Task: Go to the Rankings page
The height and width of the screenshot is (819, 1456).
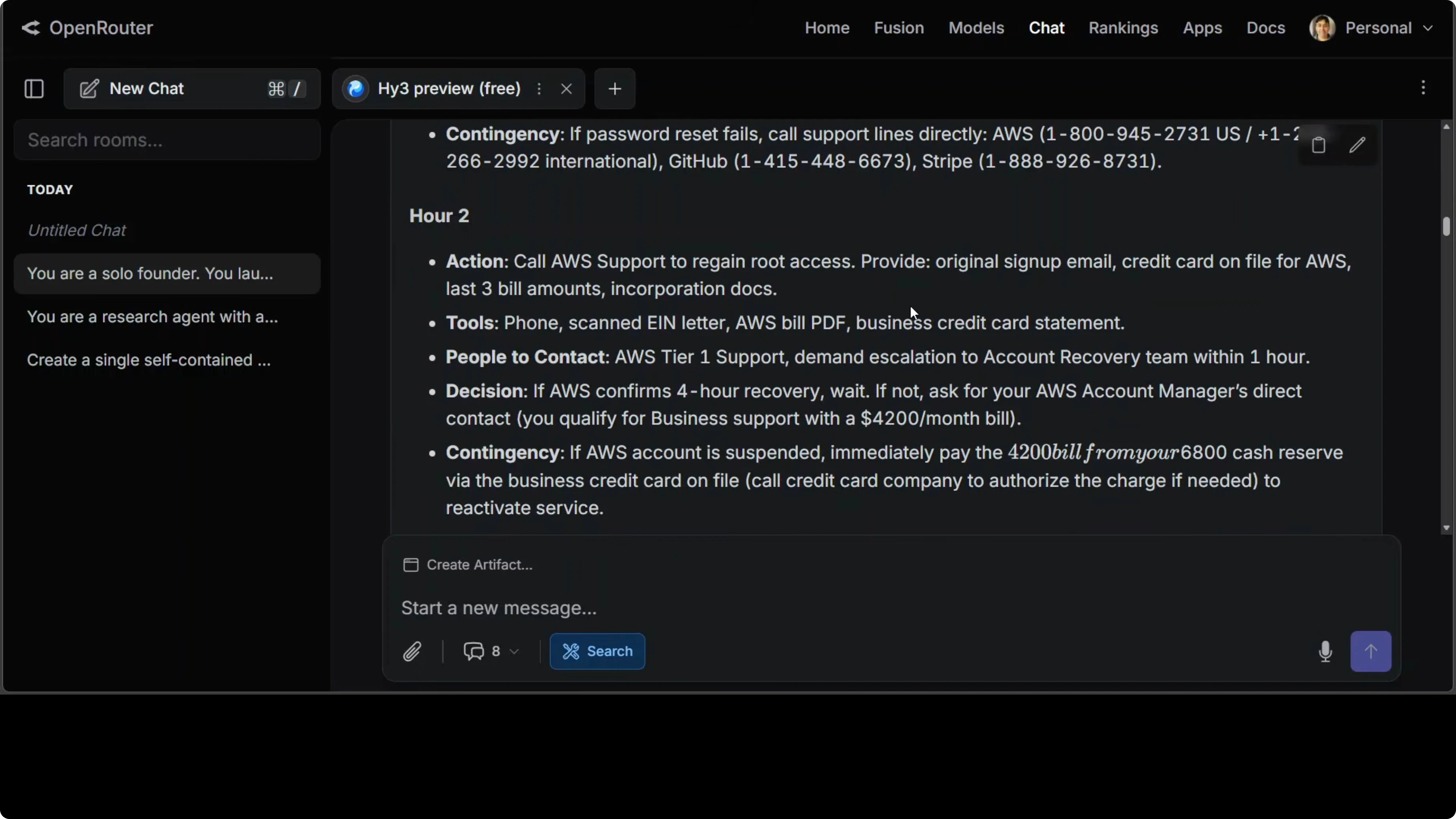Action: (x=1123, y=28)
